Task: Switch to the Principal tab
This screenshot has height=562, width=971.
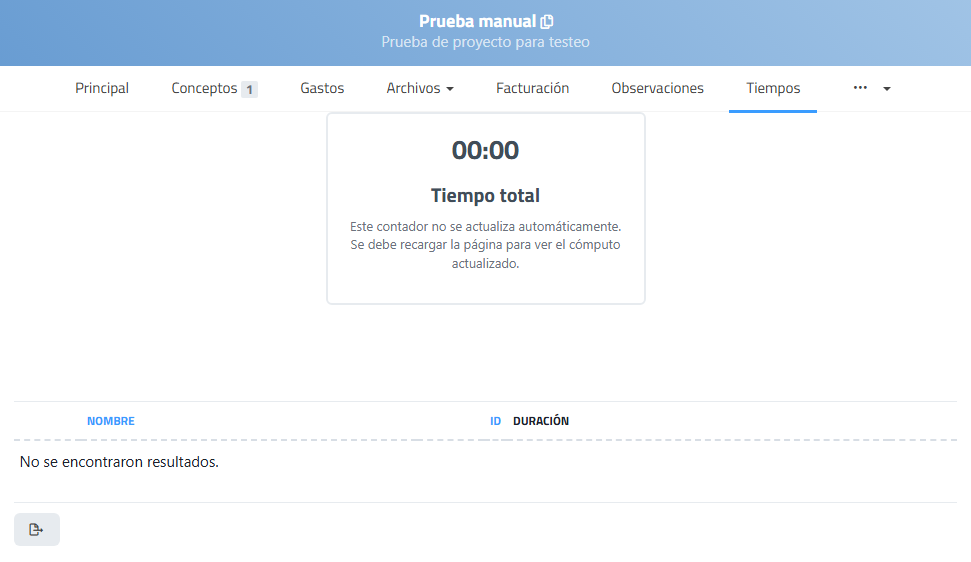Action: (x=102, y=88)
